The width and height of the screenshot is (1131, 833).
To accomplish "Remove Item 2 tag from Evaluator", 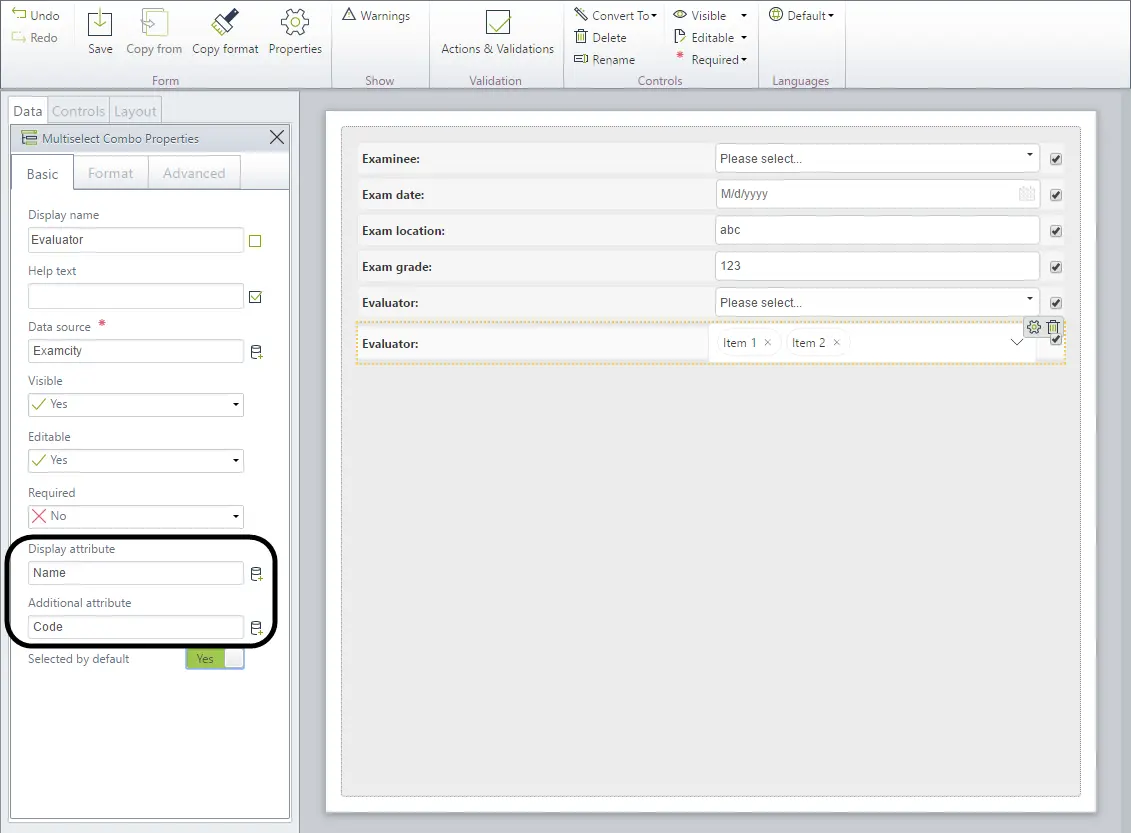I will (837, 343).
